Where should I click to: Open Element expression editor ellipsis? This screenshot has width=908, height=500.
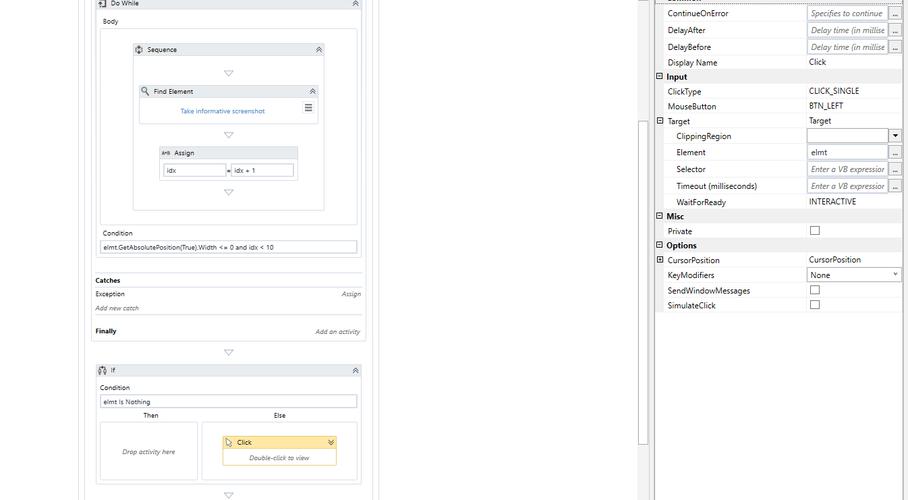click(x=895, y=152)
